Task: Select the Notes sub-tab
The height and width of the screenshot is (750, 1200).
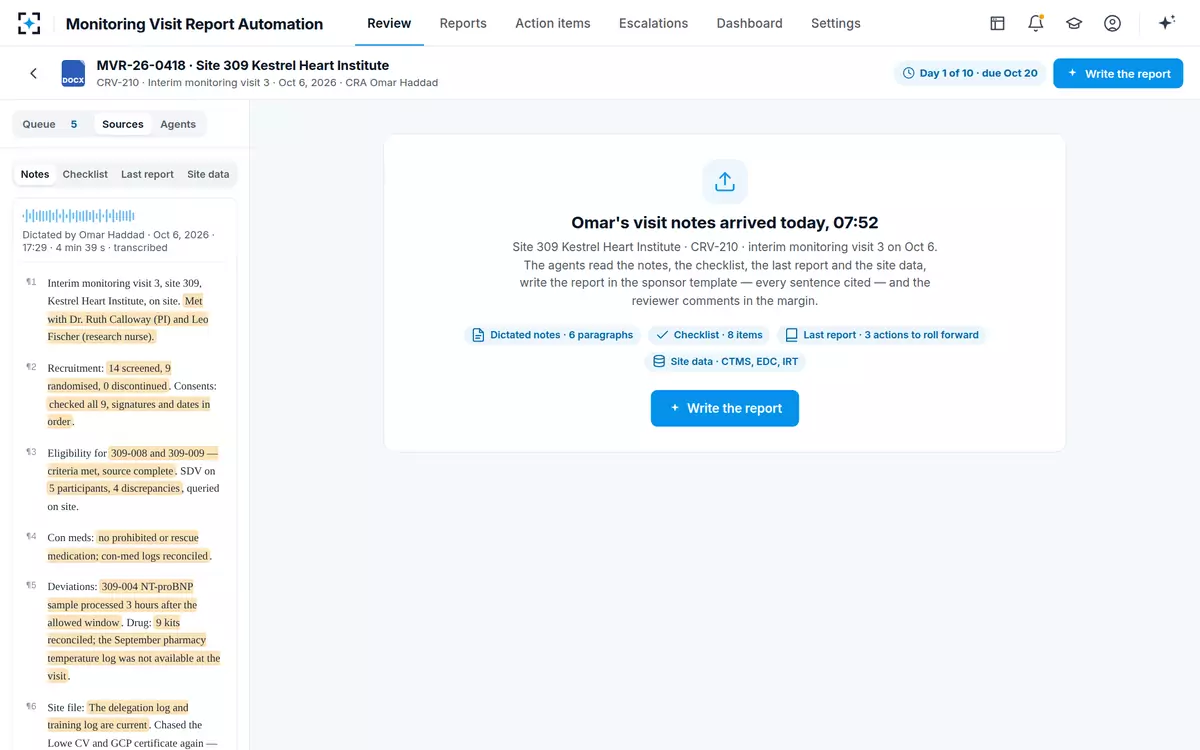Action: (x=35, y=174)
